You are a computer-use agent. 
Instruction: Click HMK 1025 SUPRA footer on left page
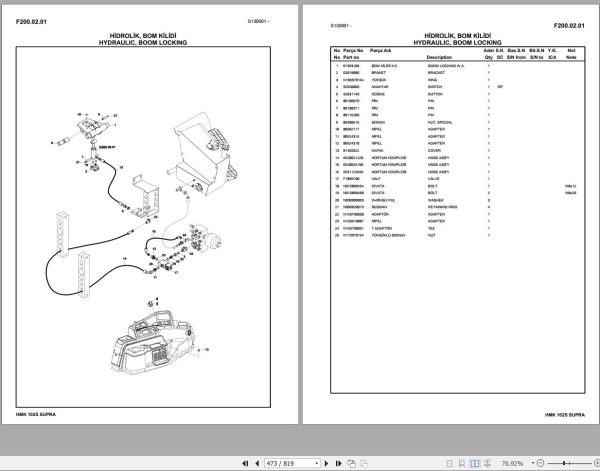coord(36,414)
